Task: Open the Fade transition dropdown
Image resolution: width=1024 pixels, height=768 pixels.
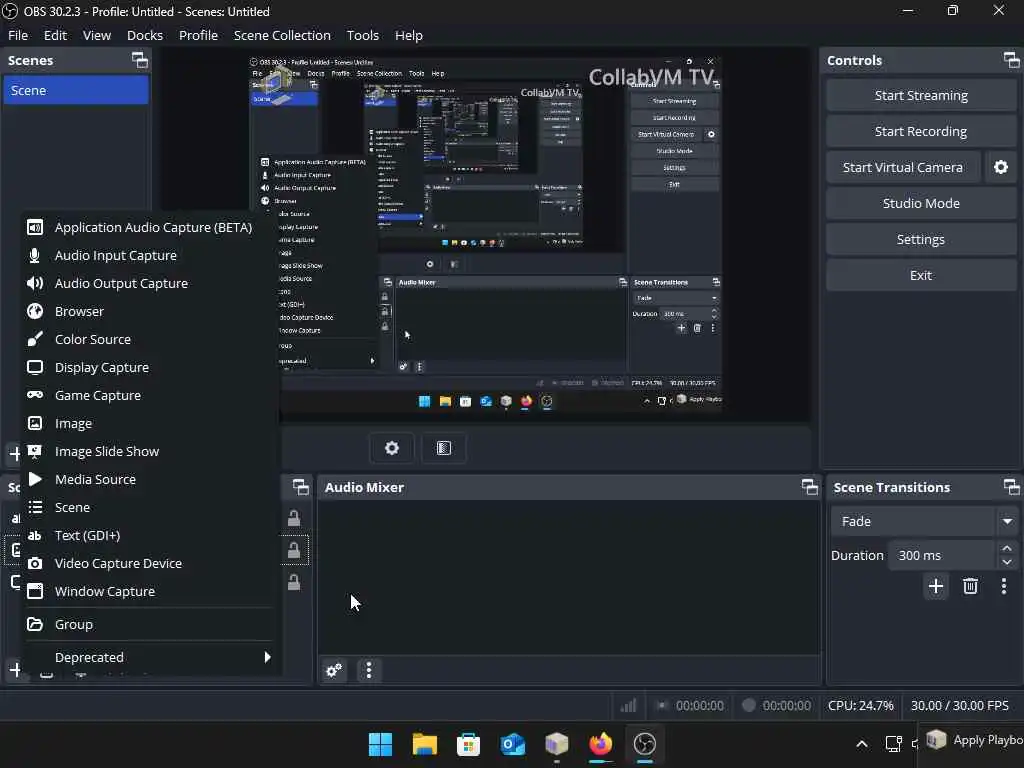Action: (x=924, y=521)
